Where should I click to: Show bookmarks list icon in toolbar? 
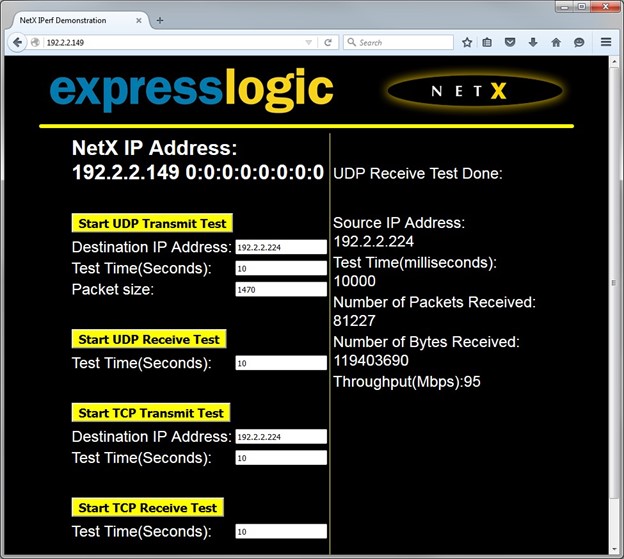pos(487,42)
